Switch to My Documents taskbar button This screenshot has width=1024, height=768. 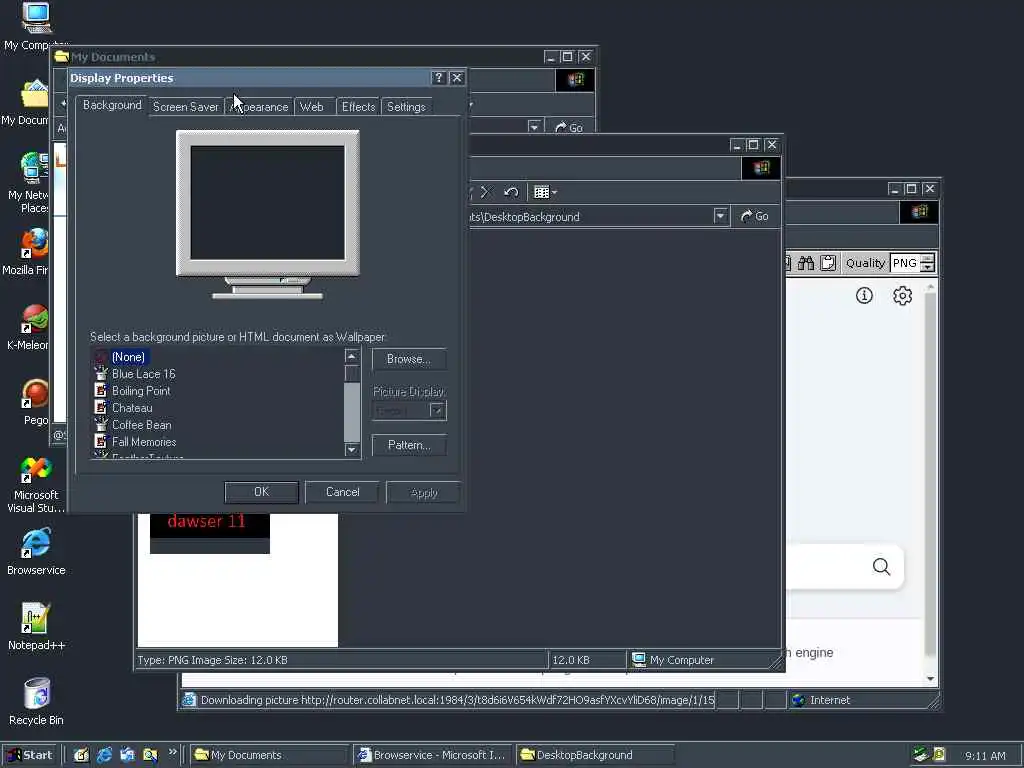pos(269,755)
